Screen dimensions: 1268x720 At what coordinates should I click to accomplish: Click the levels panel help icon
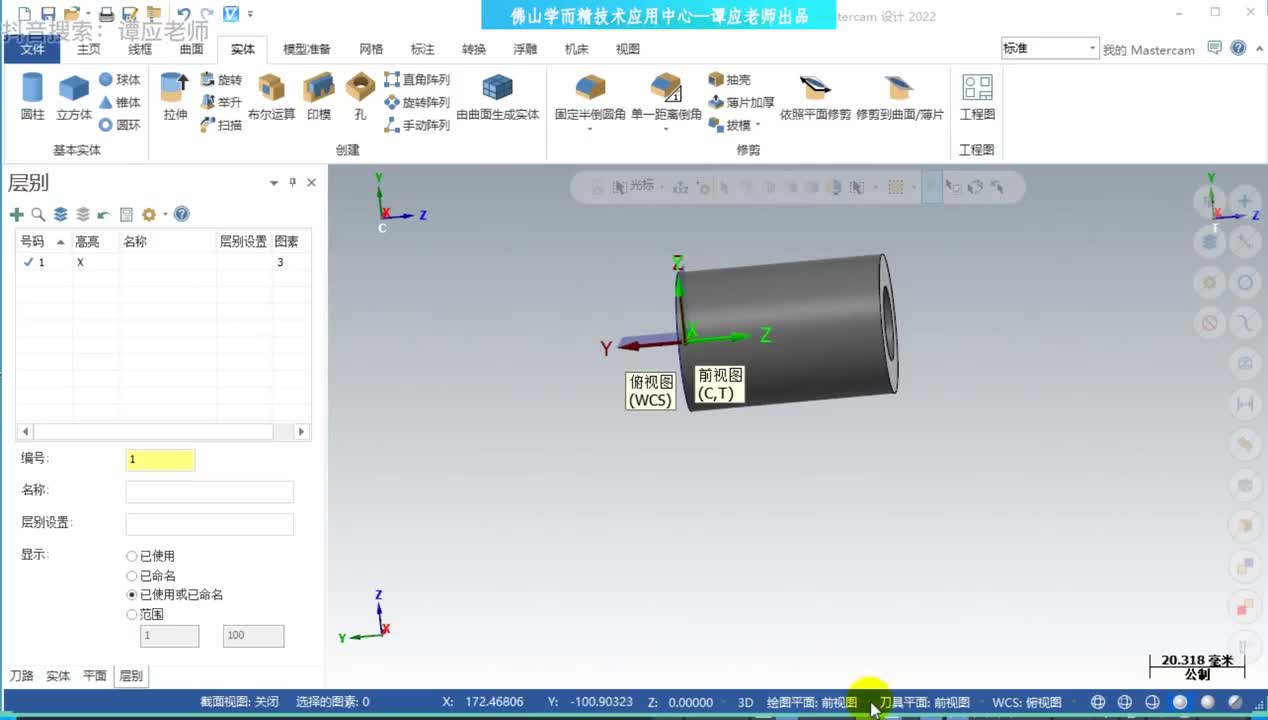(181, 214)
